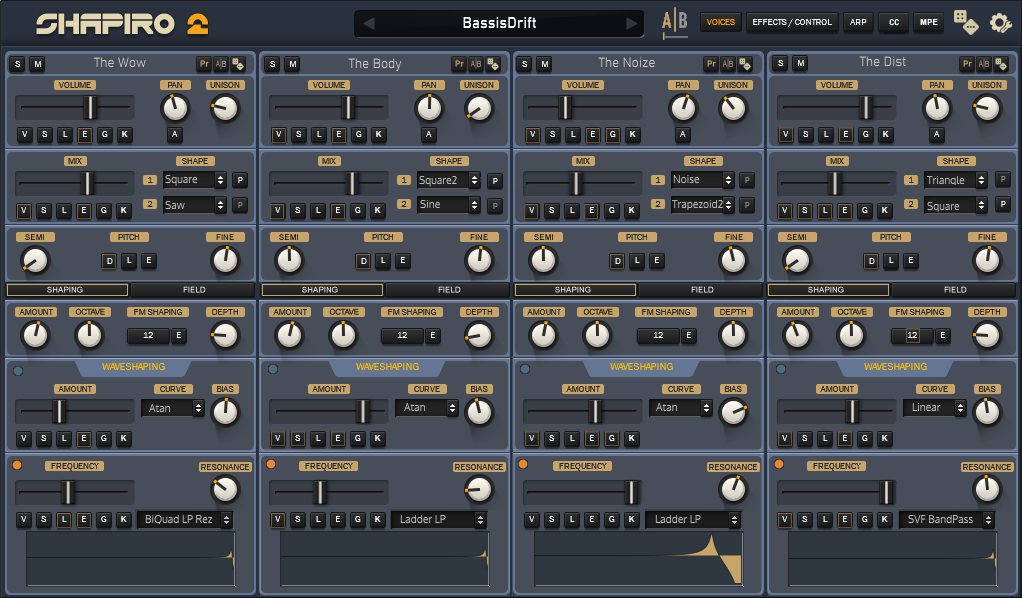This screenshot has width=1022, height=598.
Task: Switch to the EFFECTS / CONTROL tab
Action: [x=791, y=22]
